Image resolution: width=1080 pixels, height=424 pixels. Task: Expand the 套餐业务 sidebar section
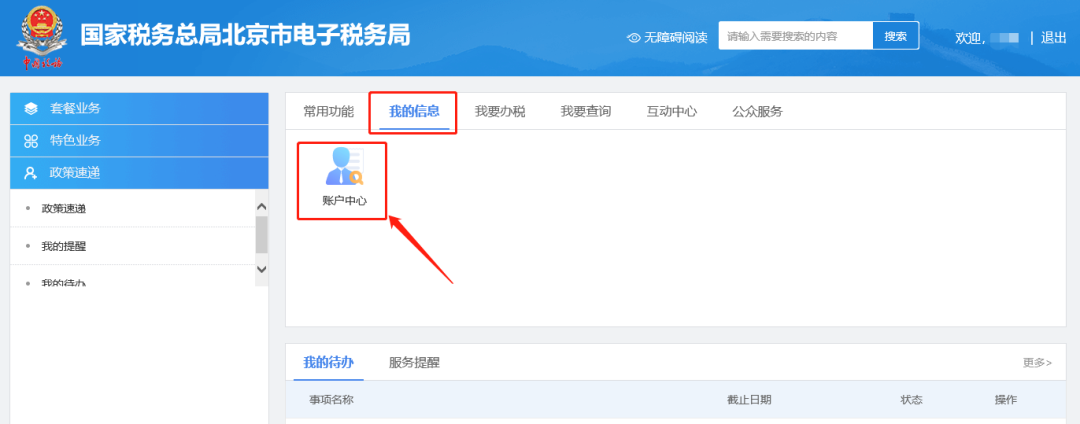click(140, 109)
